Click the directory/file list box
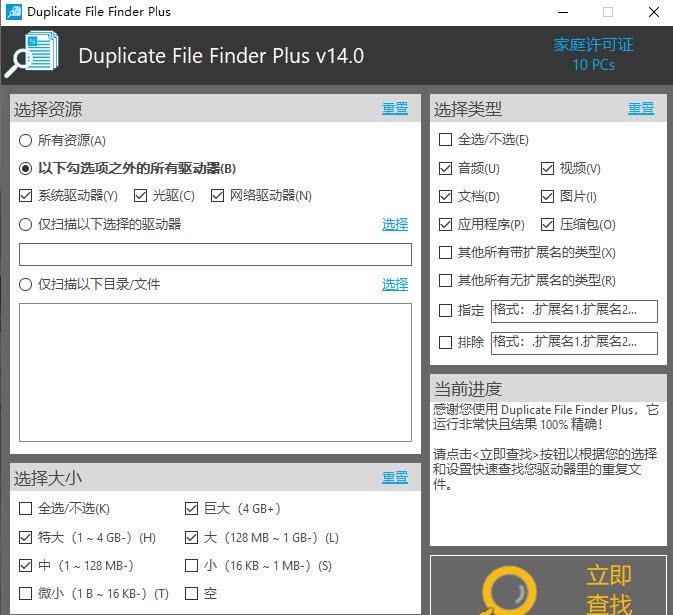Screen dimensions: 673x615 pos(215,372)
